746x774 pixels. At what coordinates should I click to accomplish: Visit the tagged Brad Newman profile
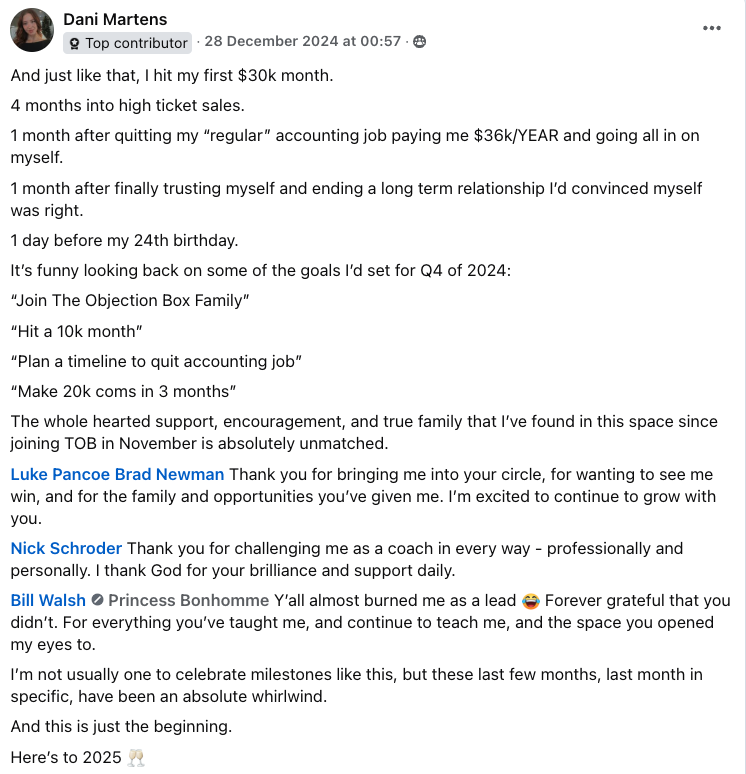(x=169, y=474)
